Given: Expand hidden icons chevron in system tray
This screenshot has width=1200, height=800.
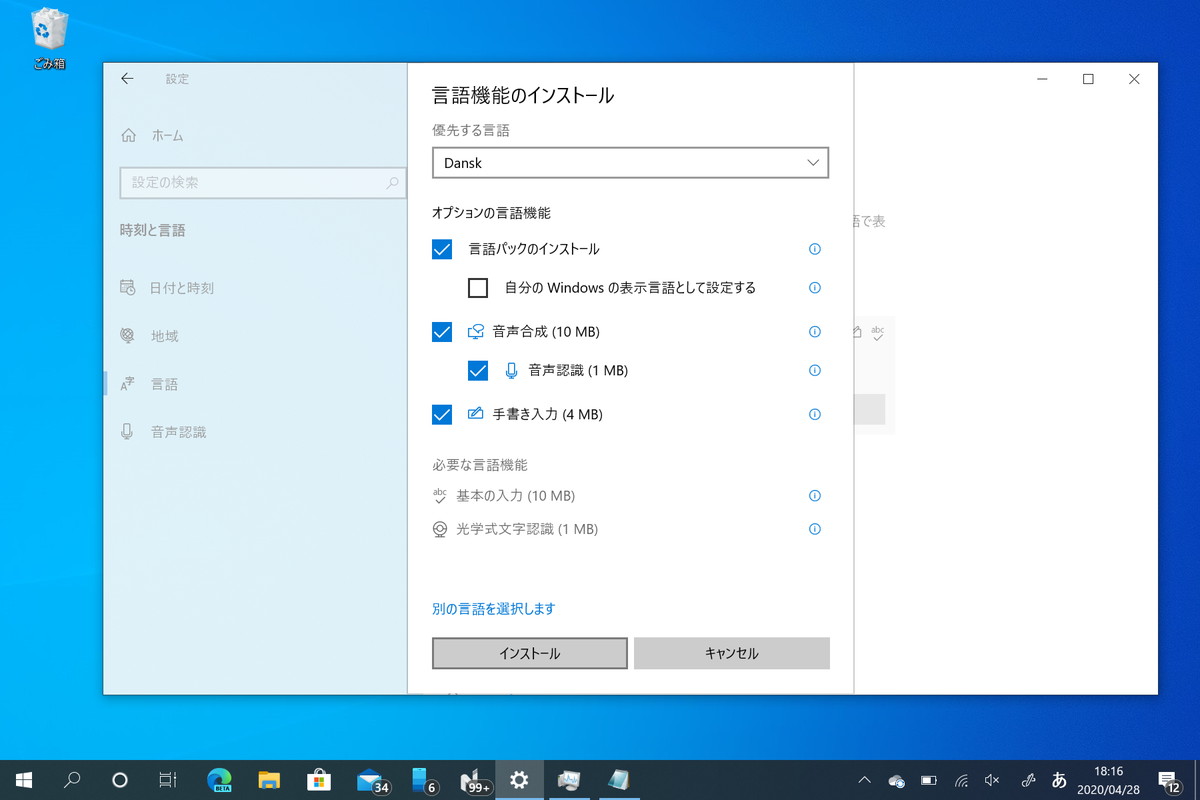Looking at the screenshot, I should 863,779.
